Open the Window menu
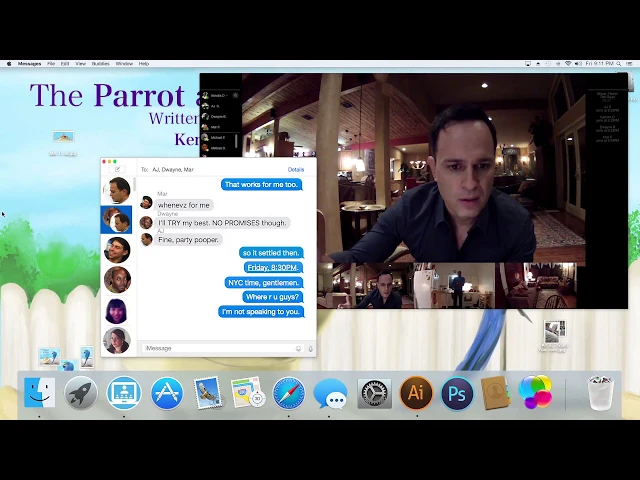 (x=124, y=64)
